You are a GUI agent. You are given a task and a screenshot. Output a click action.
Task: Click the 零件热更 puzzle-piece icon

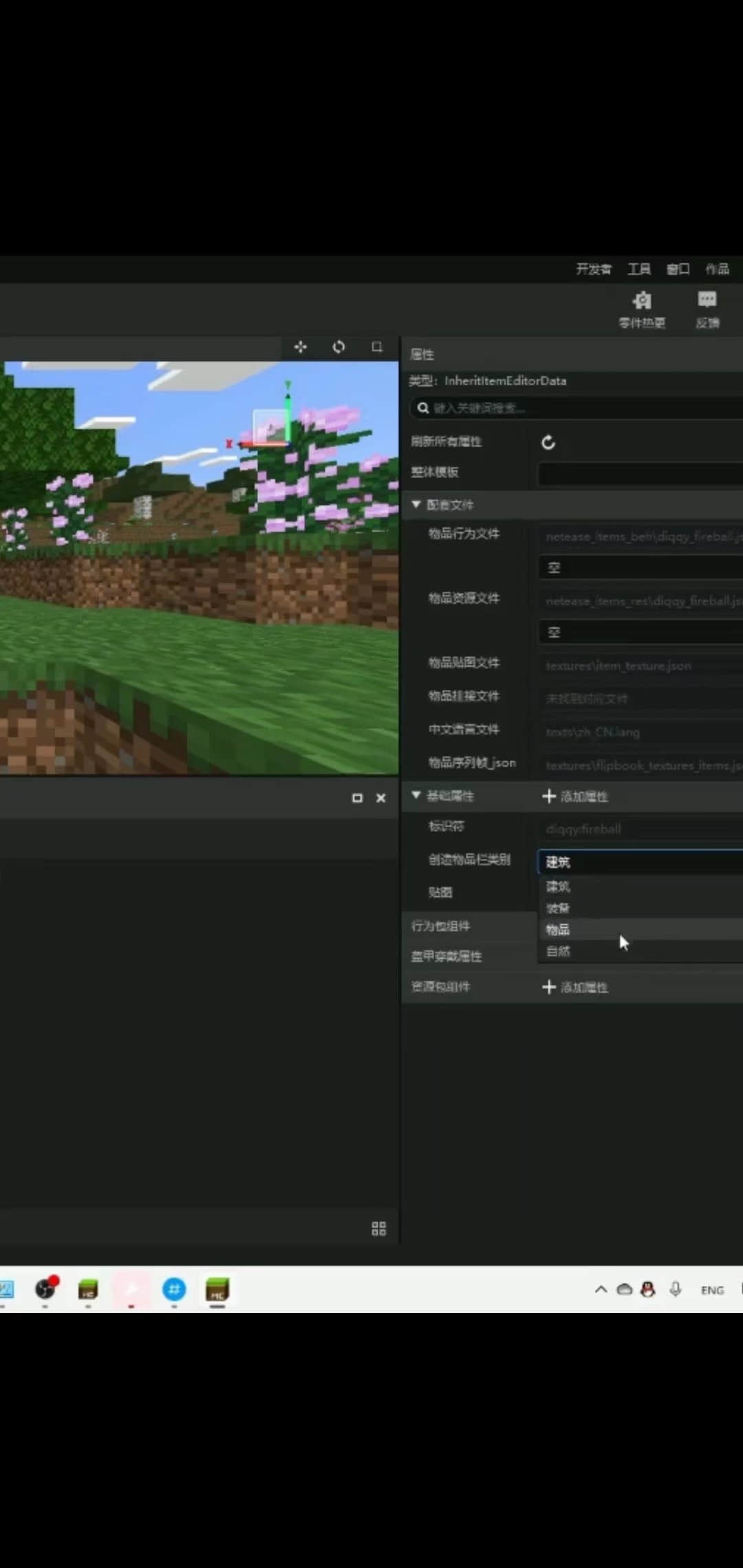(642, 302)
